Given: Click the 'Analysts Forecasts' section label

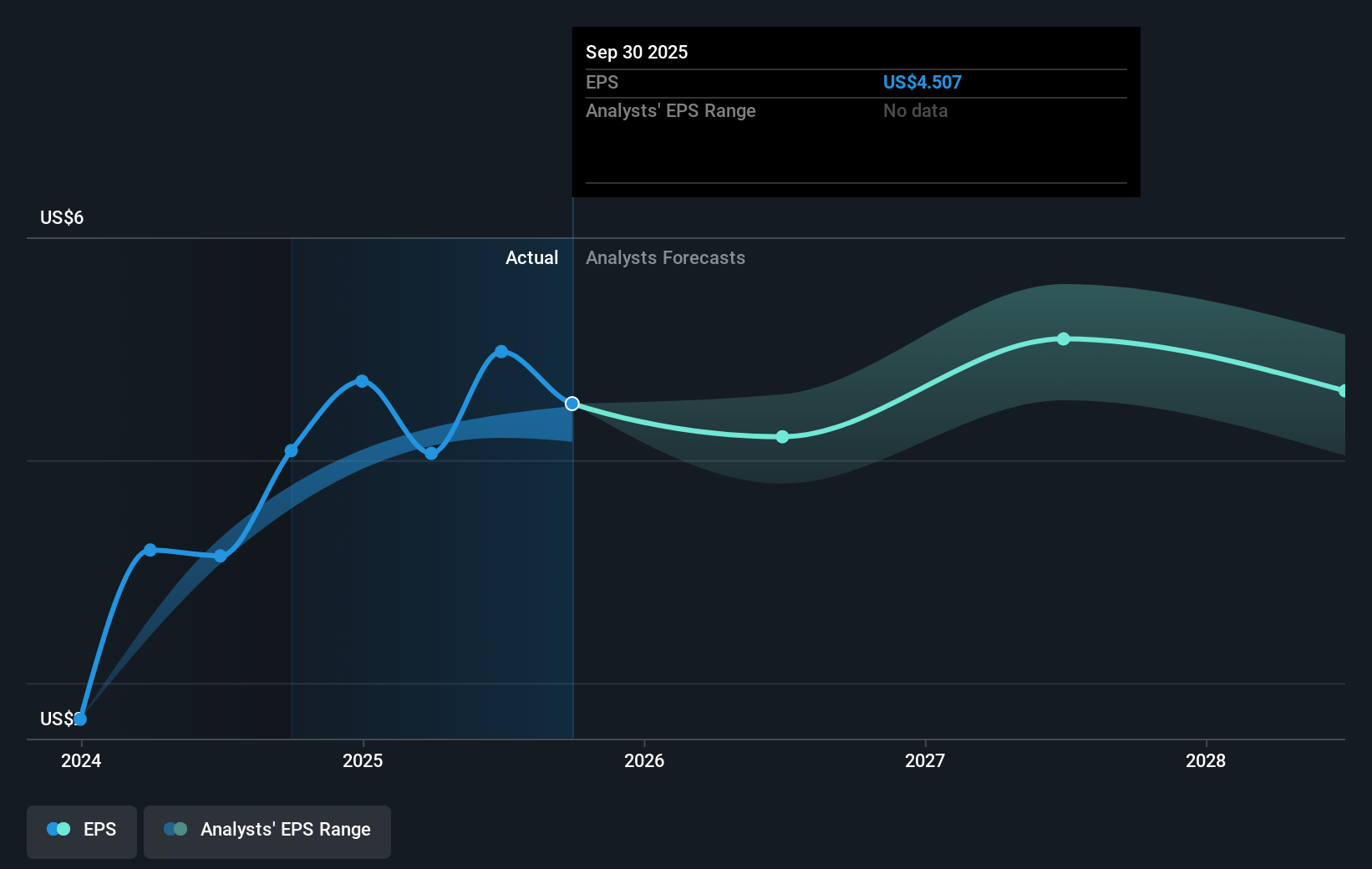Looking at the screenshot, I should [665, 257].
